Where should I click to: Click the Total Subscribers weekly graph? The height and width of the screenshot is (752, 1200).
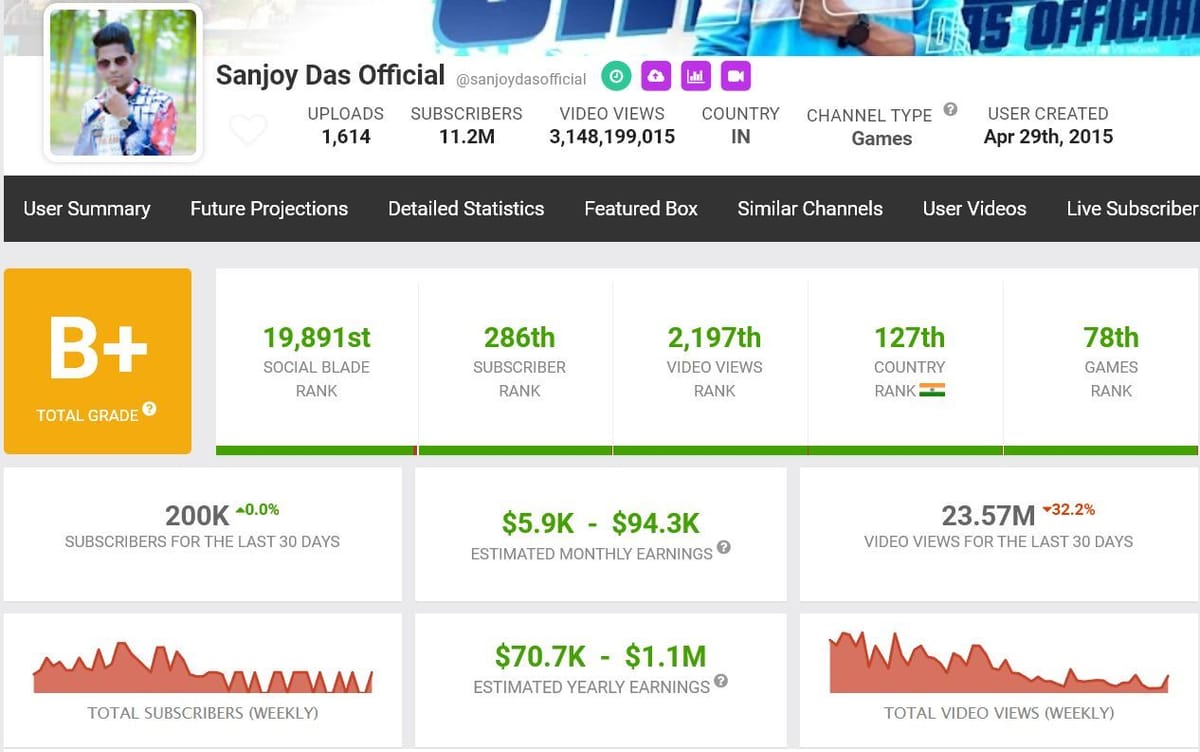[200, 665]
